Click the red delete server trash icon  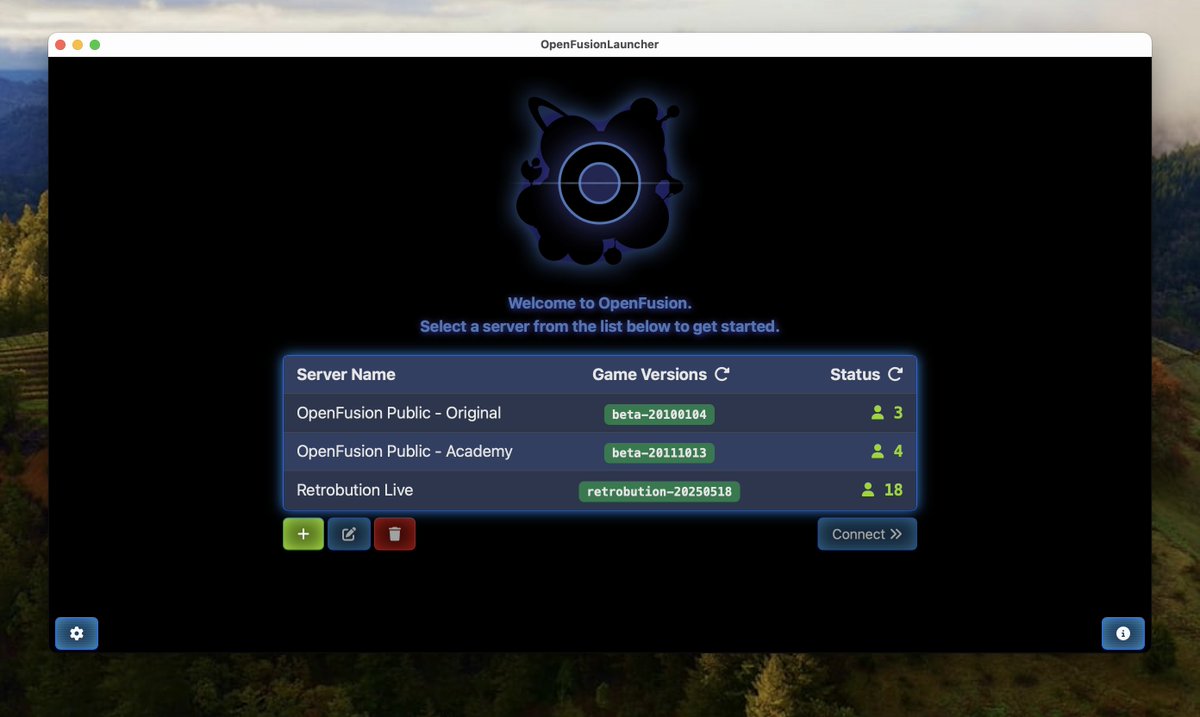pos(394,533)
